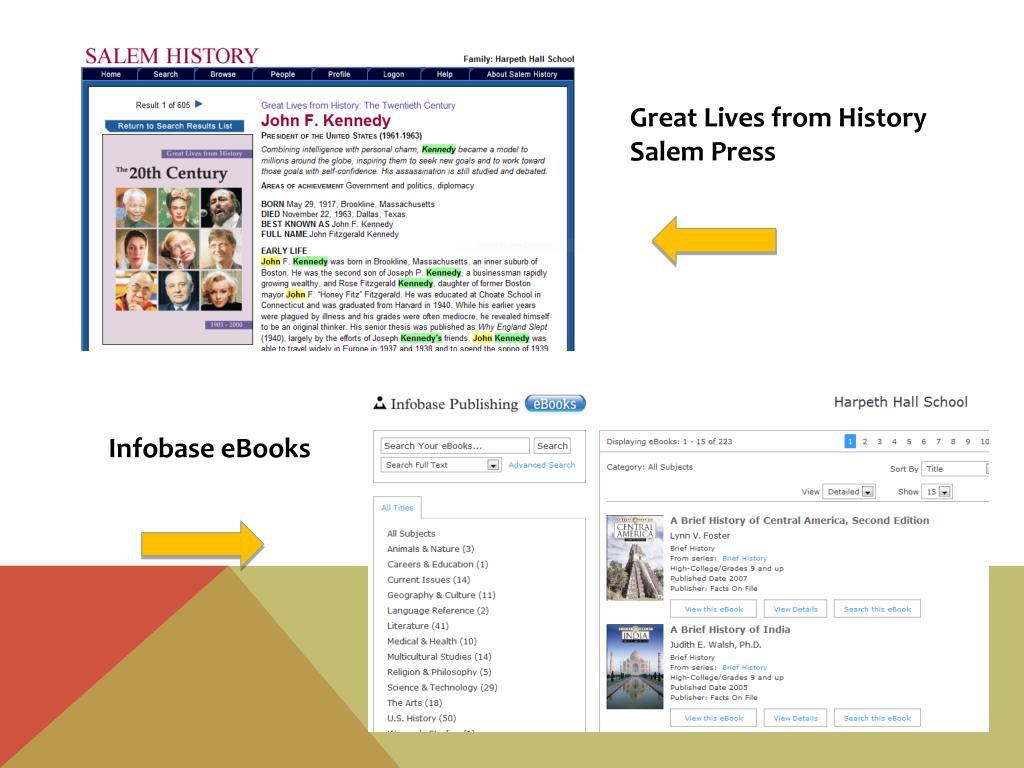Click the eBooks Search button
Screen dimensions: 1024x768
click(552, 445)
